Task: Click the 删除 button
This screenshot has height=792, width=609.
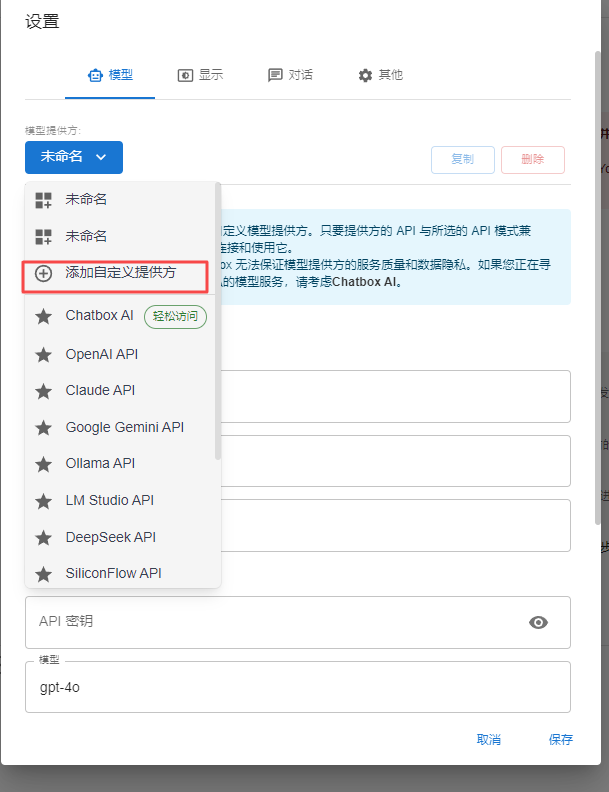Action: coord(533,160)
